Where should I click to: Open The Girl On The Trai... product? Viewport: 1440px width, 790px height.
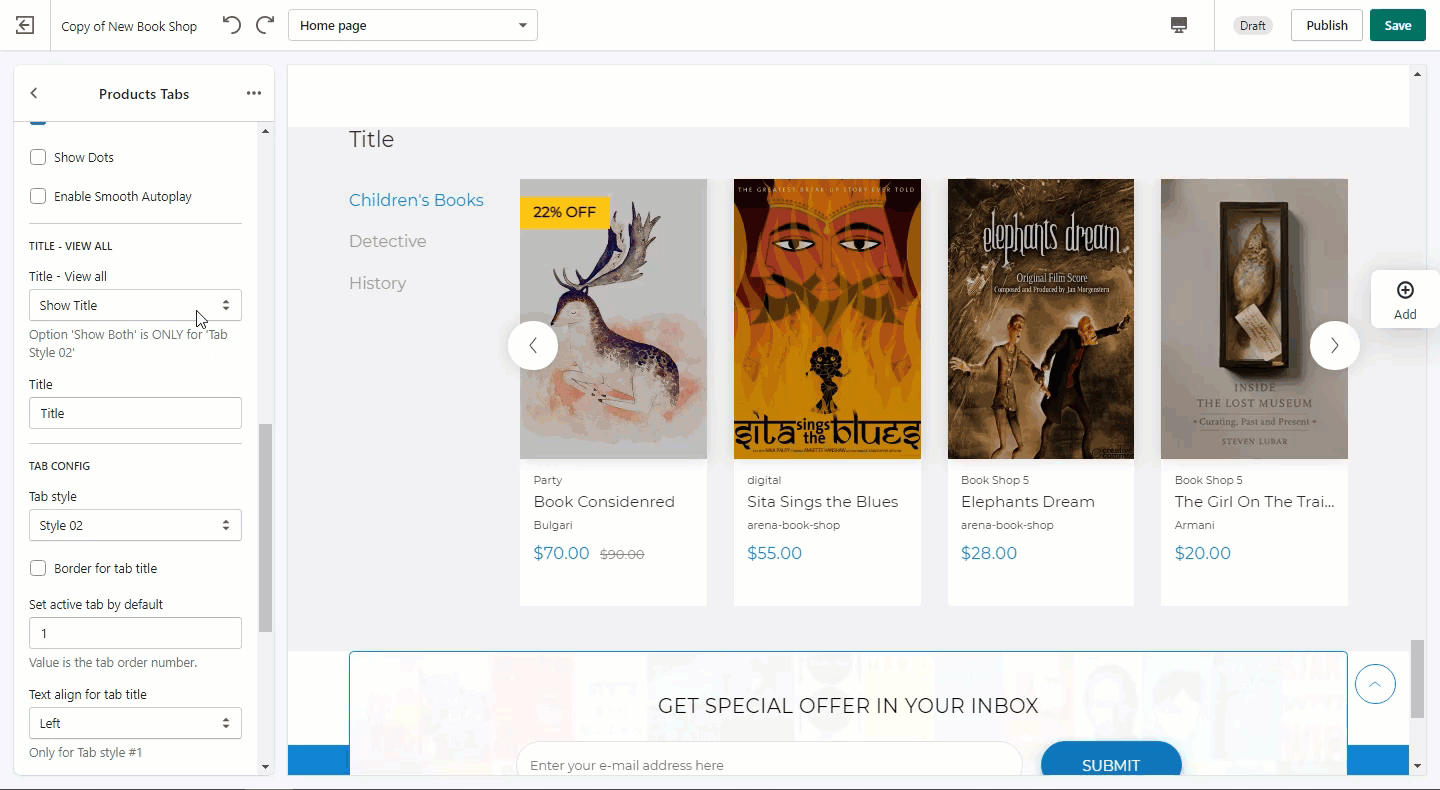tap(1255, 502)
